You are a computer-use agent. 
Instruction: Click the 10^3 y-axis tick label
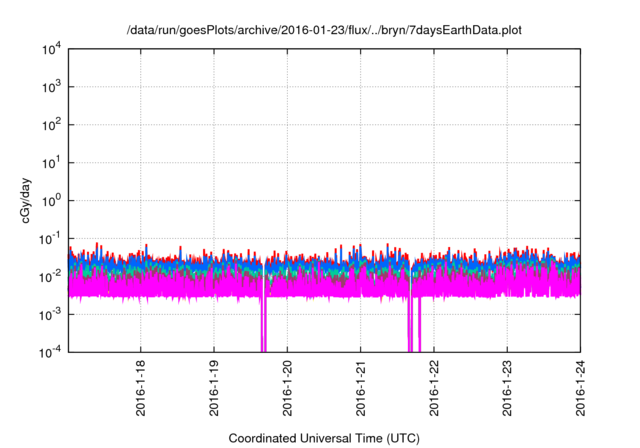(x=51, y=87)
